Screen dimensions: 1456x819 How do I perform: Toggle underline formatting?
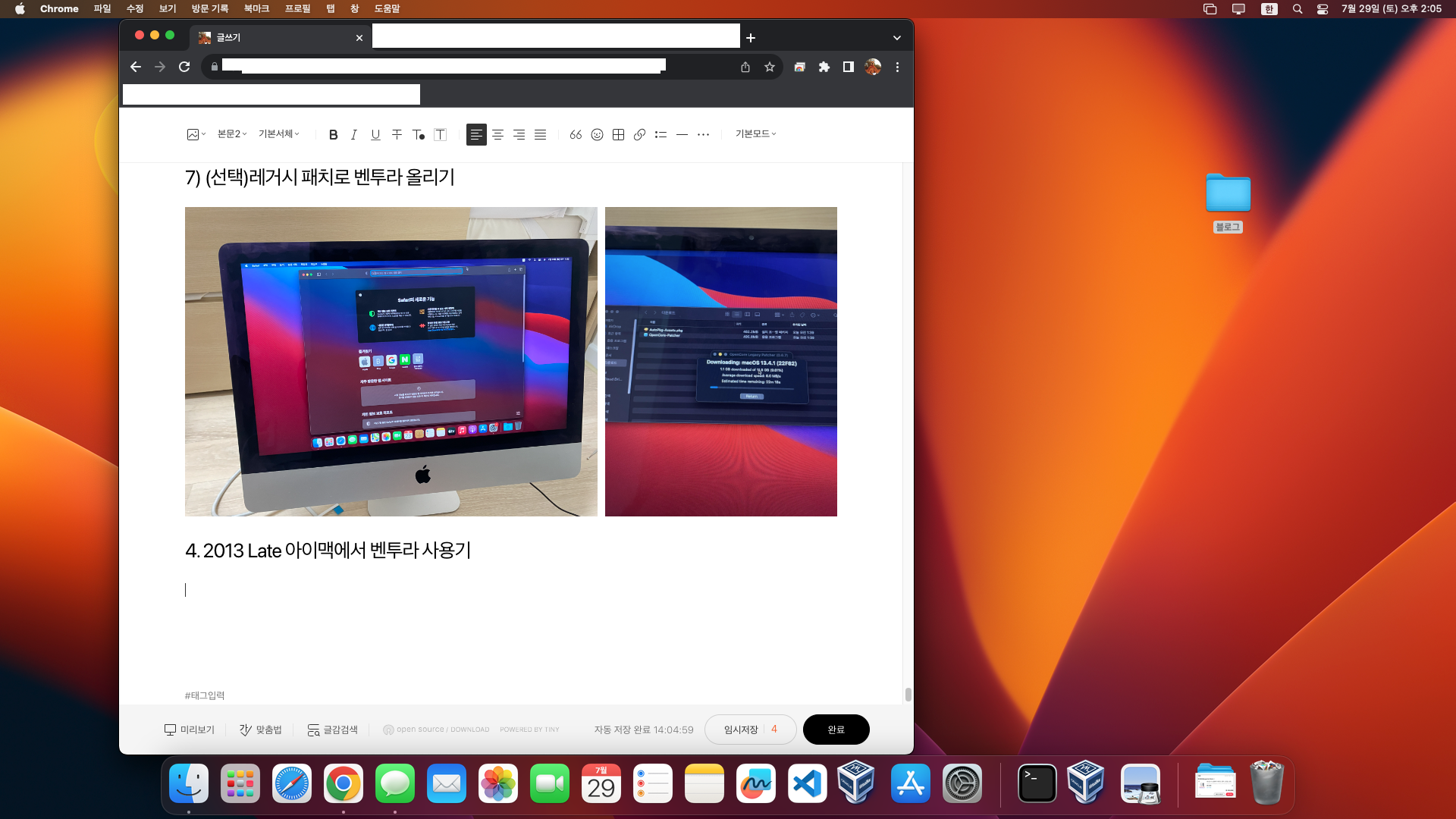[x=375, y=134]
